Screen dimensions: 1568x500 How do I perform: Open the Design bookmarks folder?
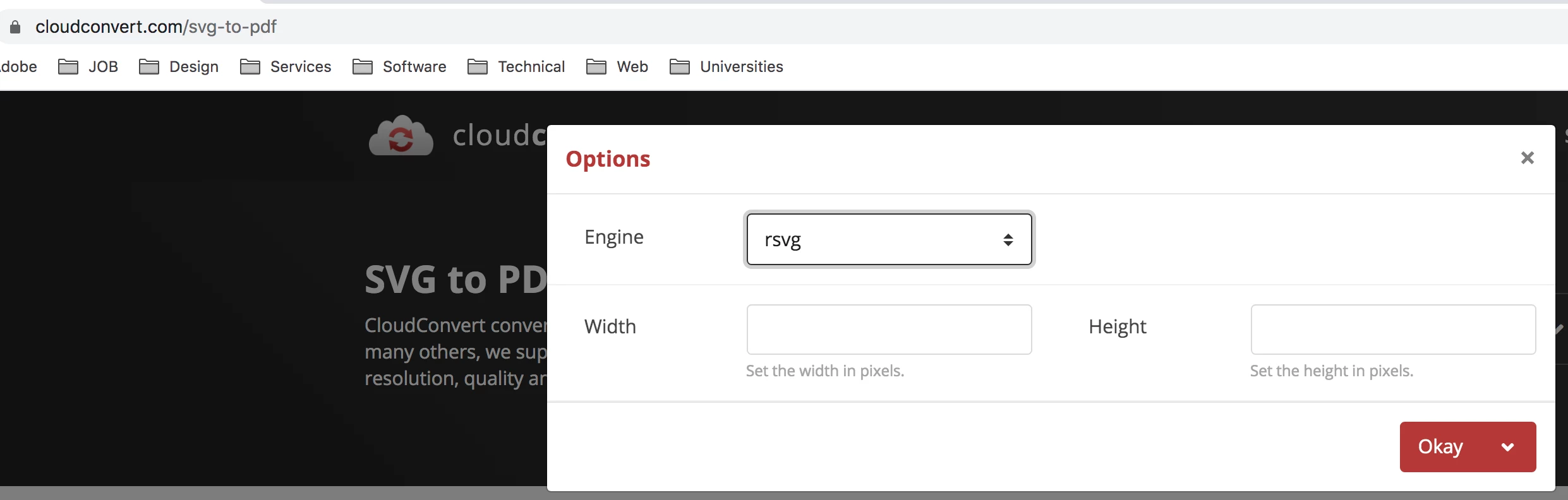tap(179, 66)
